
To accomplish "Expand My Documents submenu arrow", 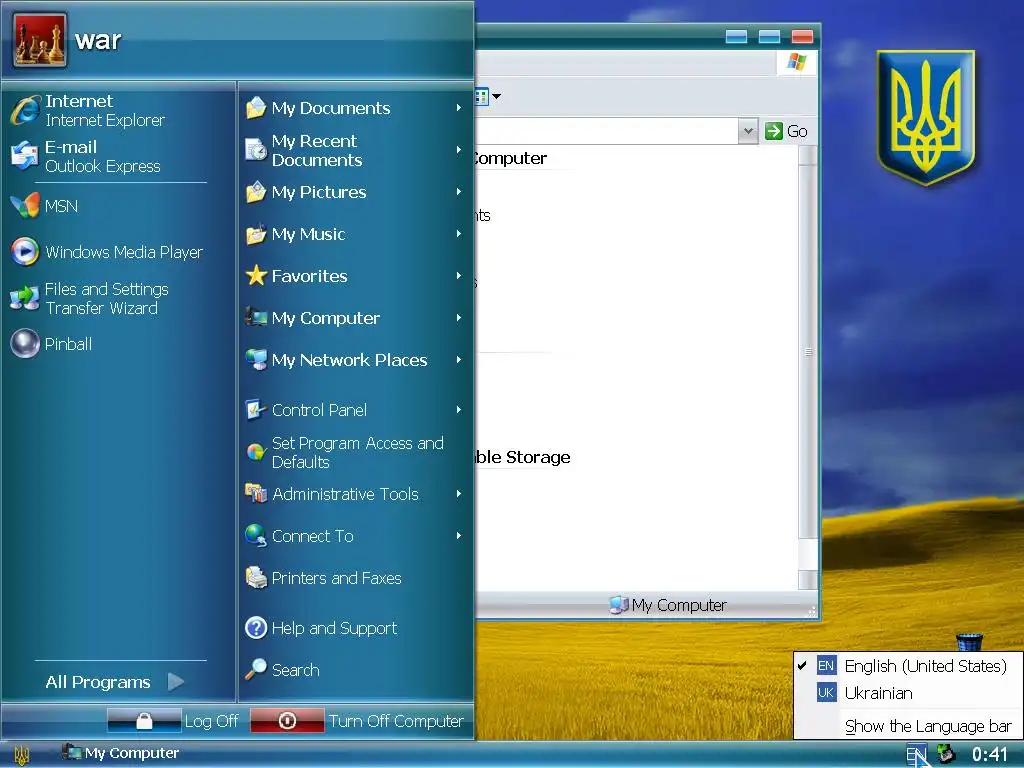I will pyautogui.click(x=459, y=108).
